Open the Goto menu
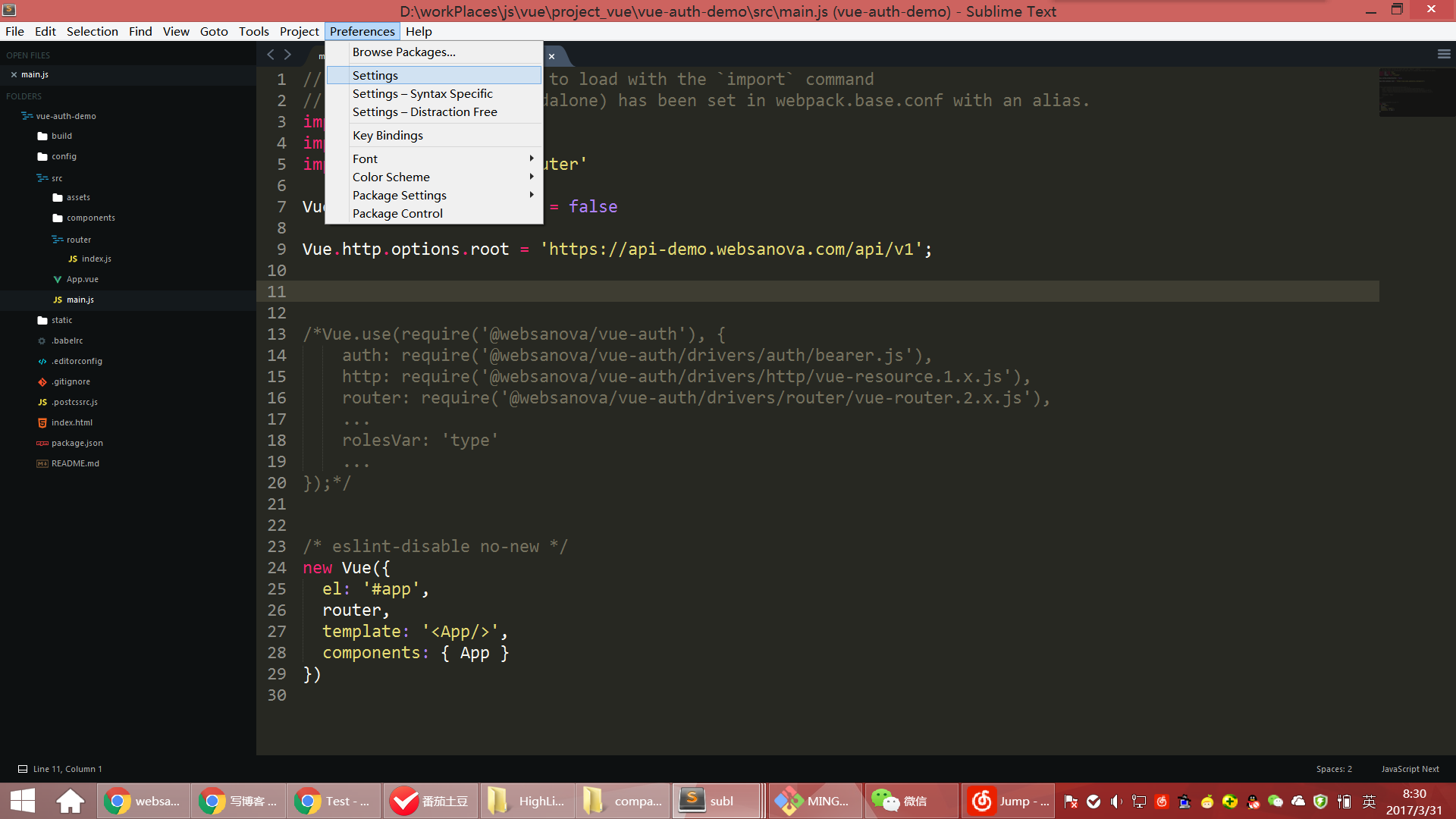The image size is (1456, 819). 214,31
